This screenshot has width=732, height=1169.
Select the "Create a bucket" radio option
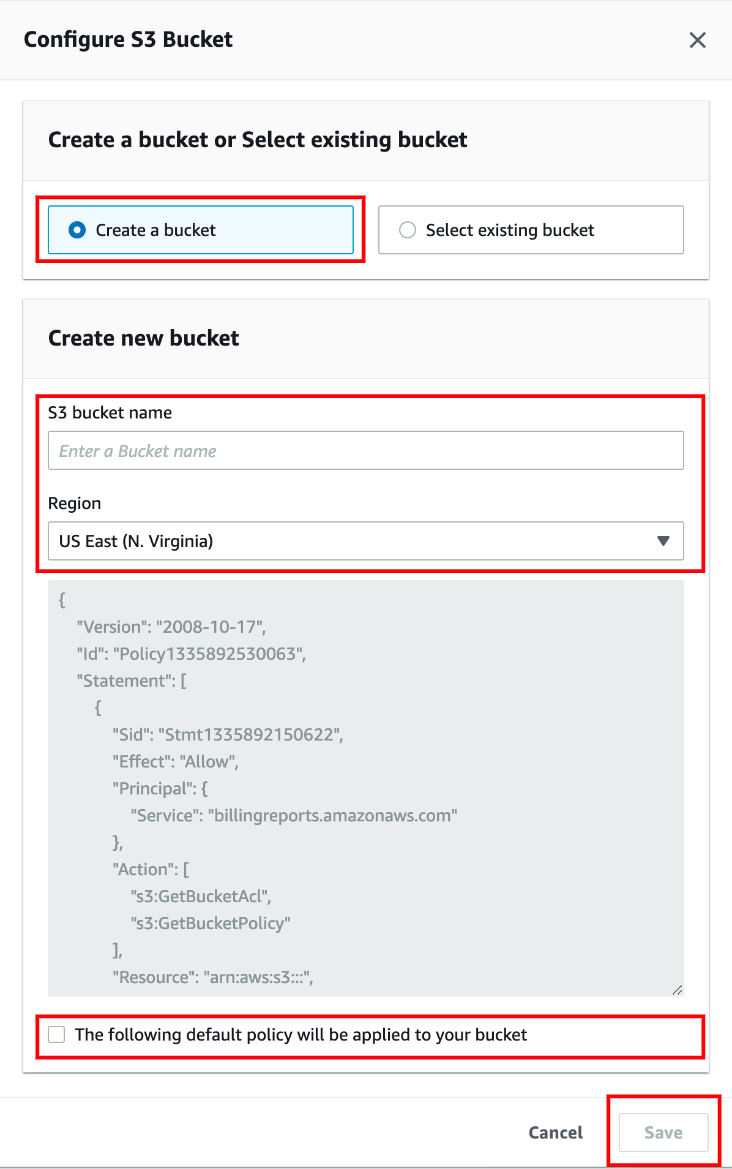pyautogui.click(x=77, y=230)
